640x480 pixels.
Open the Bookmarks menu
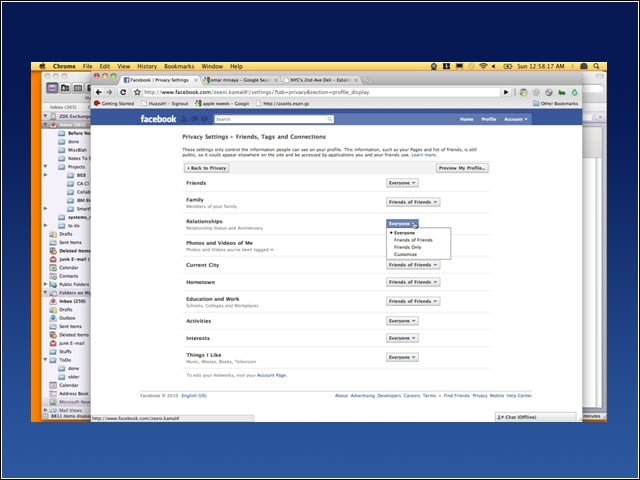[x=179, y=66]
